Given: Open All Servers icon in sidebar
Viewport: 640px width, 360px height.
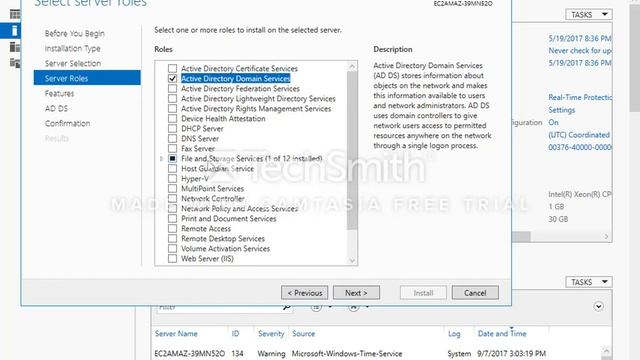Looking at the screenshot, I should click(x=15, y=47).
